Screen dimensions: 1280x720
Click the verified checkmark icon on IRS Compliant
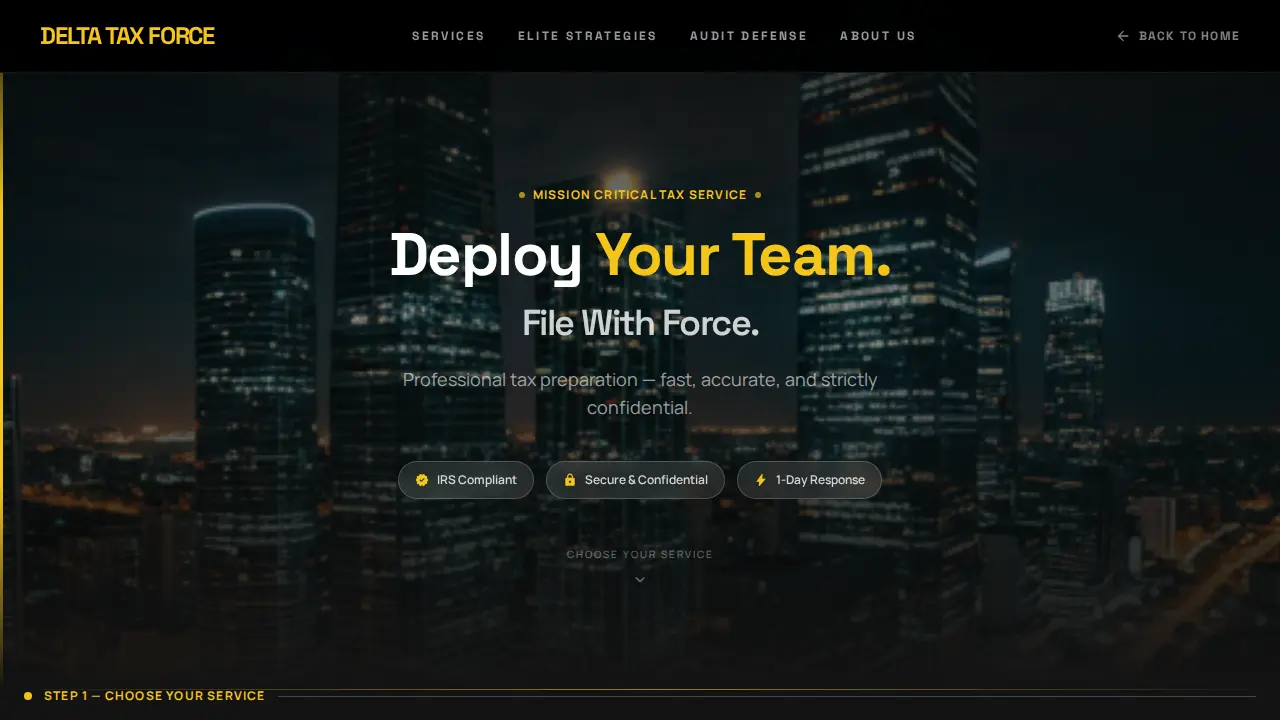coord(422,480)
